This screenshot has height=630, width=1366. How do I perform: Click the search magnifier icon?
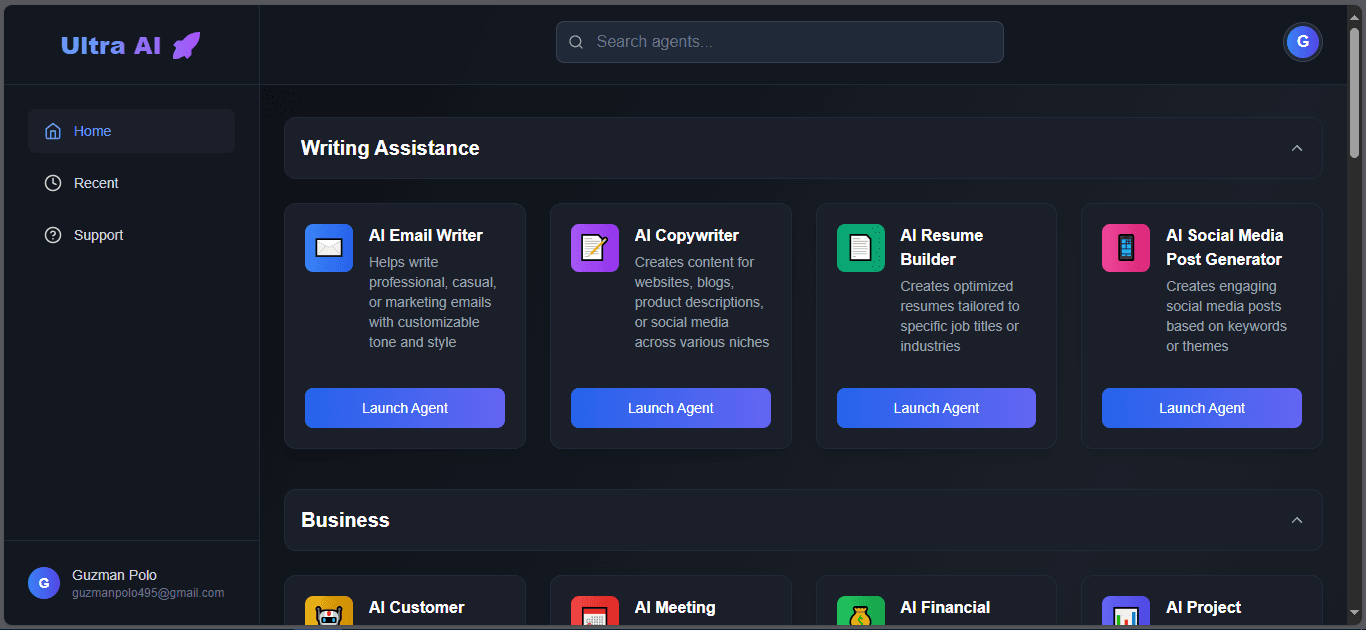tap(576, 42)
